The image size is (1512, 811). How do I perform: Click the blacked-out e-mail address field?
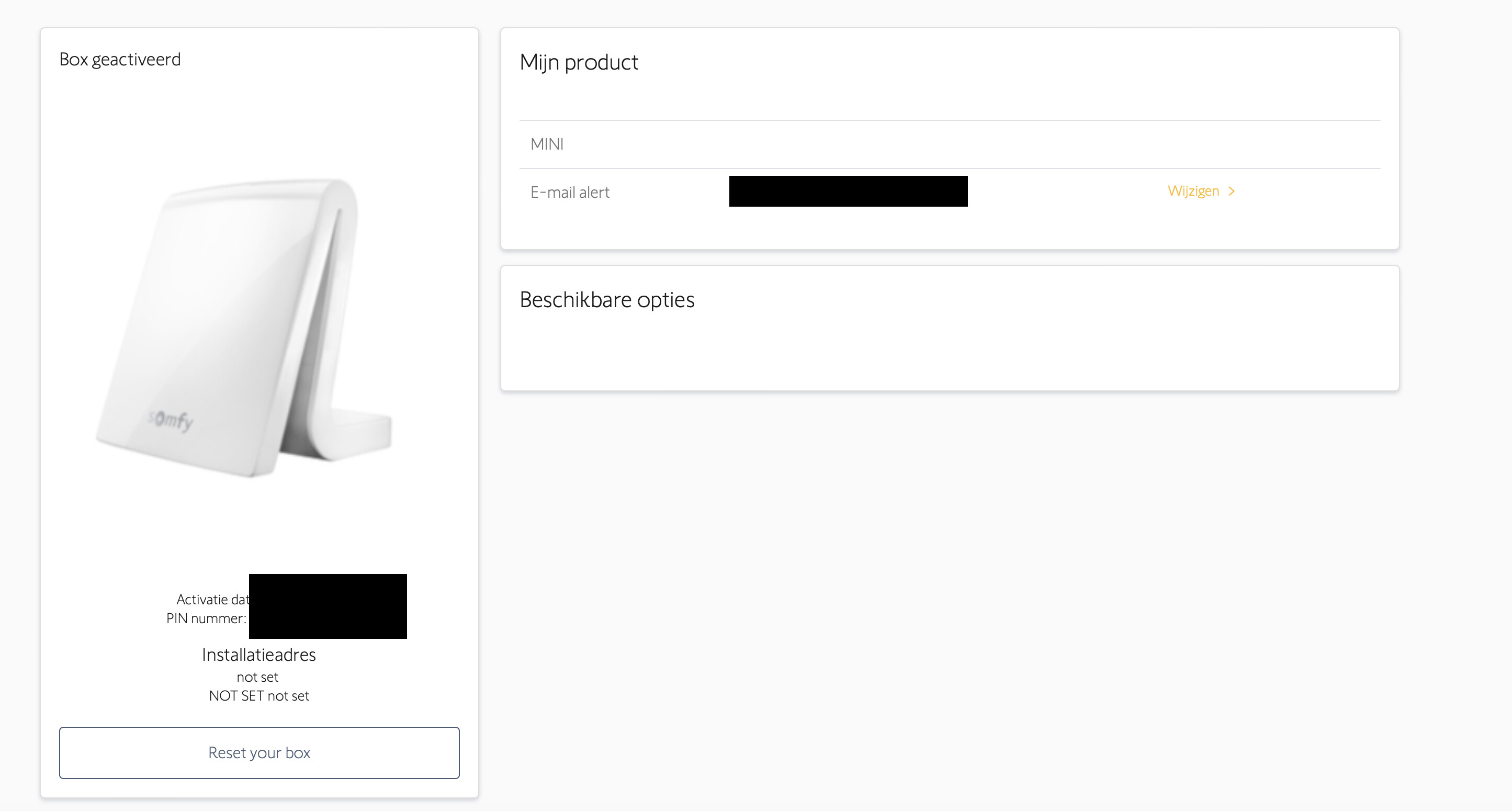tap(848, 192)
